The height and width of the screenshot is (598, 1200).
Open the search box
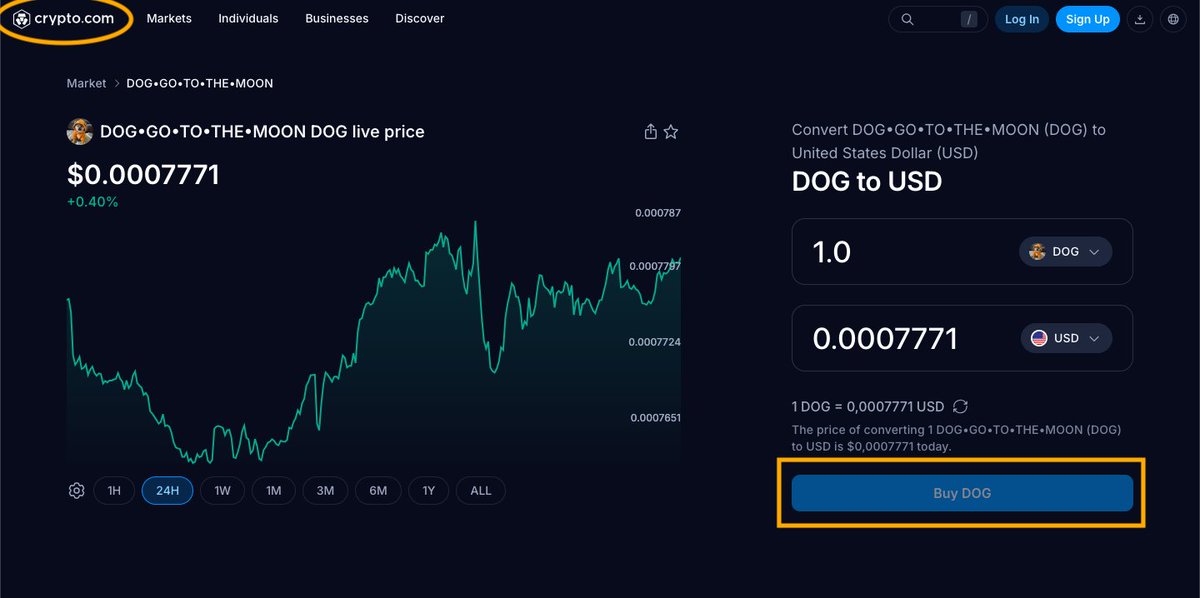pyautogui.click(x=938, y=19)
